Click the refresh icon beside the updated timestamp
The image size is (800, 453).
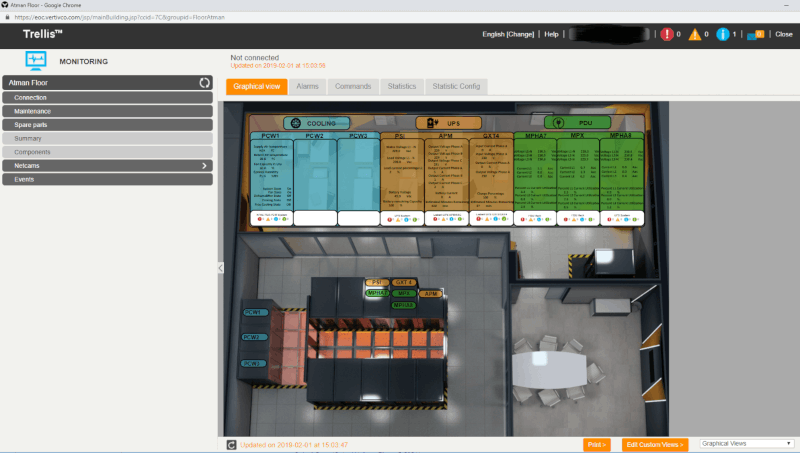(231, 443)
